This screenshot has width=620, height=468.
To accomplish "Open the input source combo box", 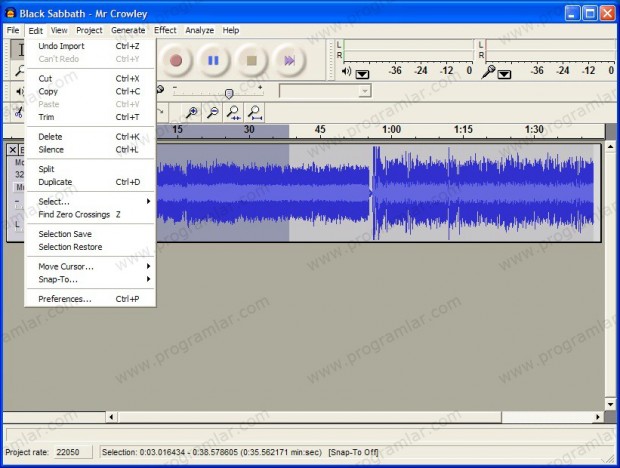I will (325, 91).
